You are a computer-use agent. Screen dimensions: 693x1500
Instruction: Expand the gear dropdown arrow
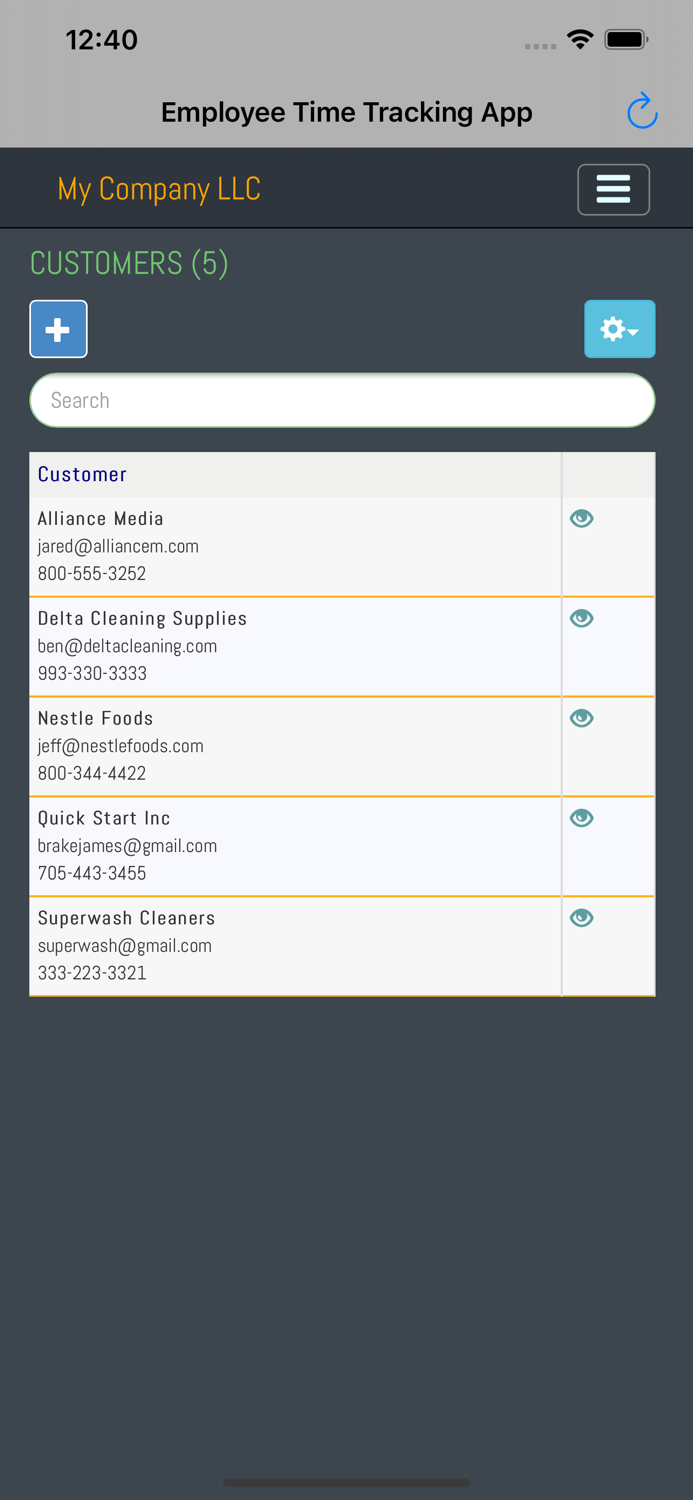(633, 329)
